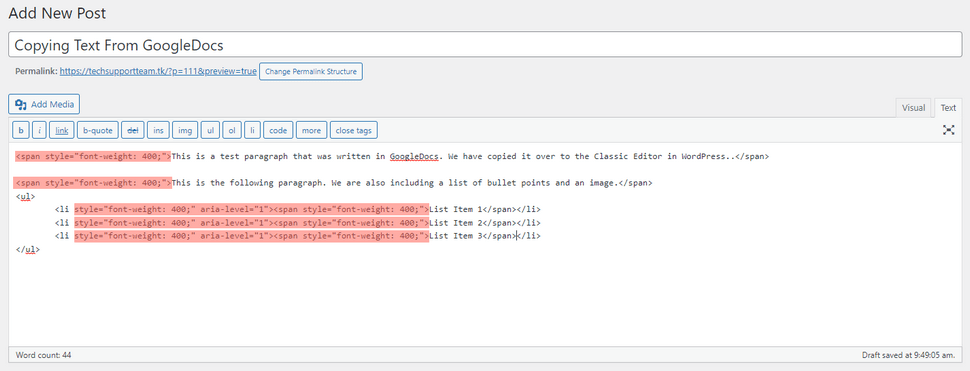
Task: Click the closing </ul> tag text
Action: coord(28,250)
